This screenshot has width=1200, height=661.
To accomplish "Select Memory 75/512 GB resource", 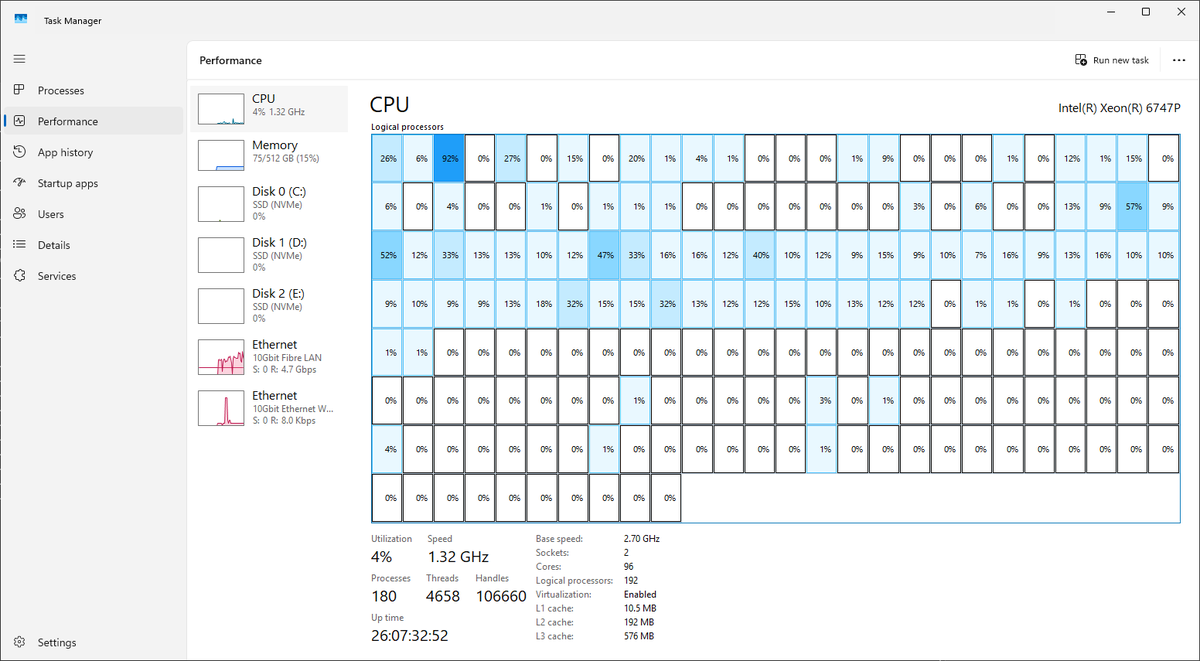I will (270, 154).
